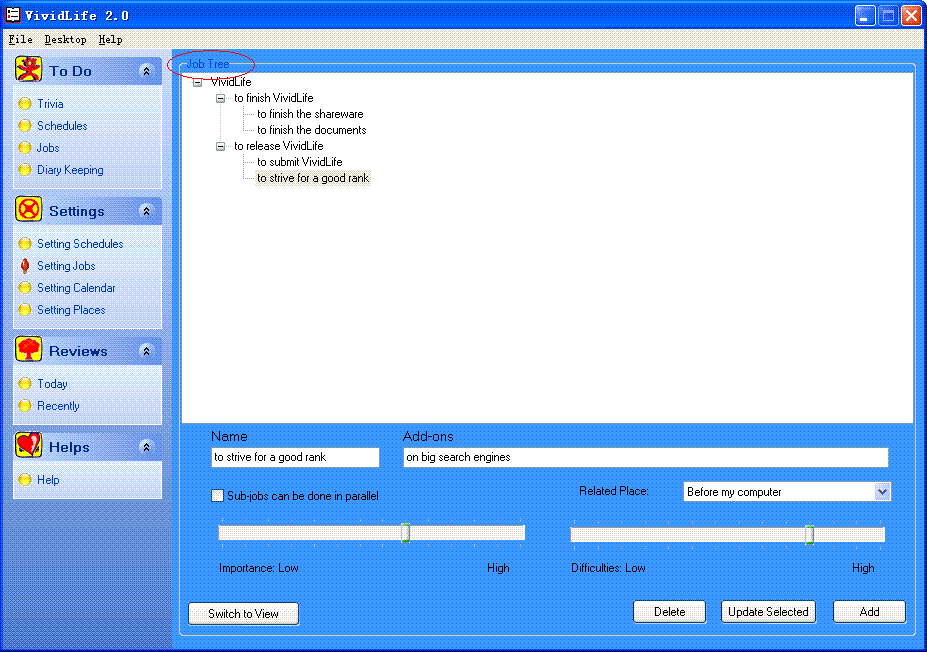
Task: Open the Desktop menu
Action: tap(65, 40)
